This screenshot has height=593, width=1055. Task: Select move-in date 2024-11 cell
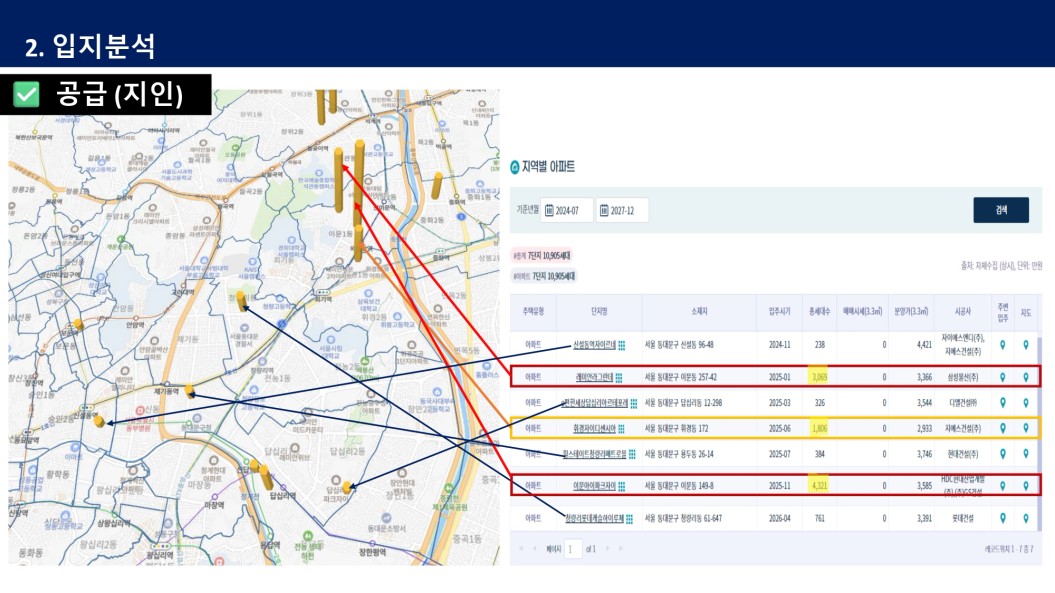point(779,345)
